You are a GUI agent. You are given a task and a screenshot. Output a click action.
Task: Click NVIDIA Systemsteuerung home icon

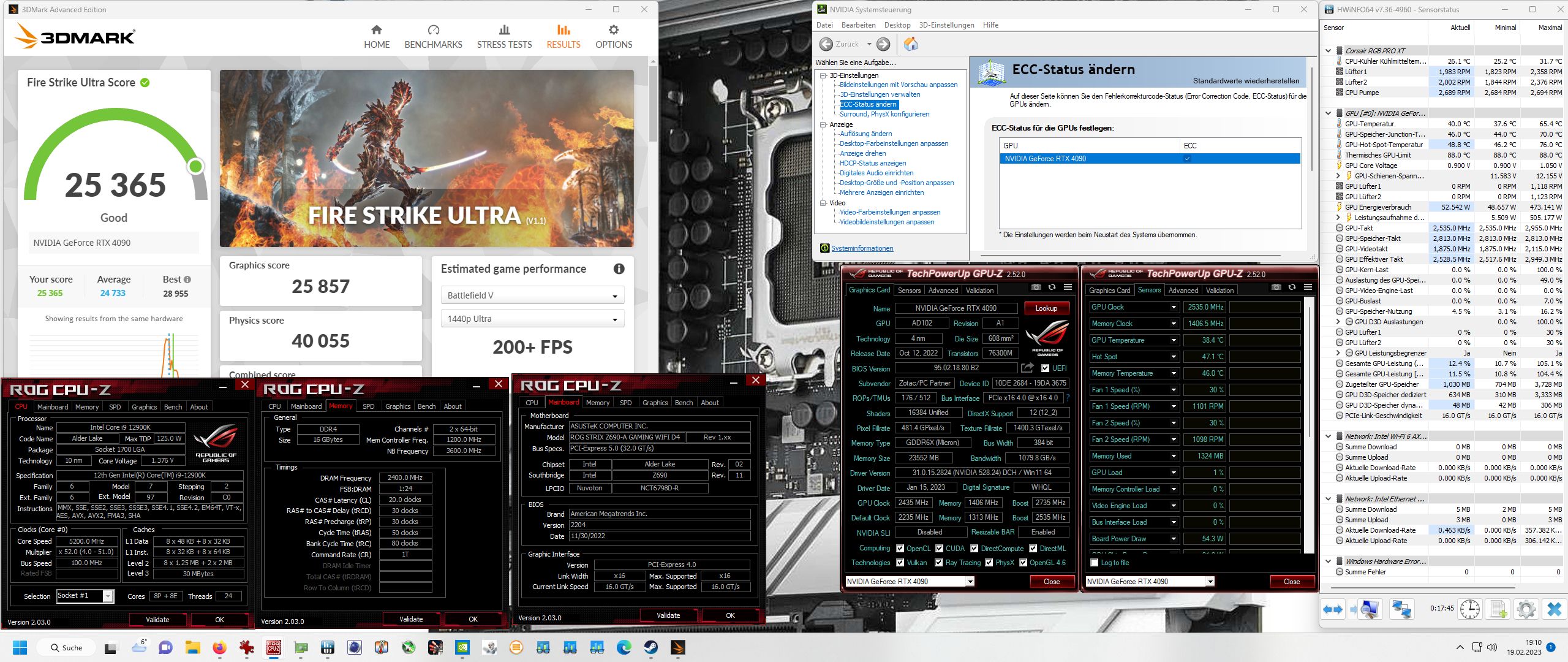911,44
